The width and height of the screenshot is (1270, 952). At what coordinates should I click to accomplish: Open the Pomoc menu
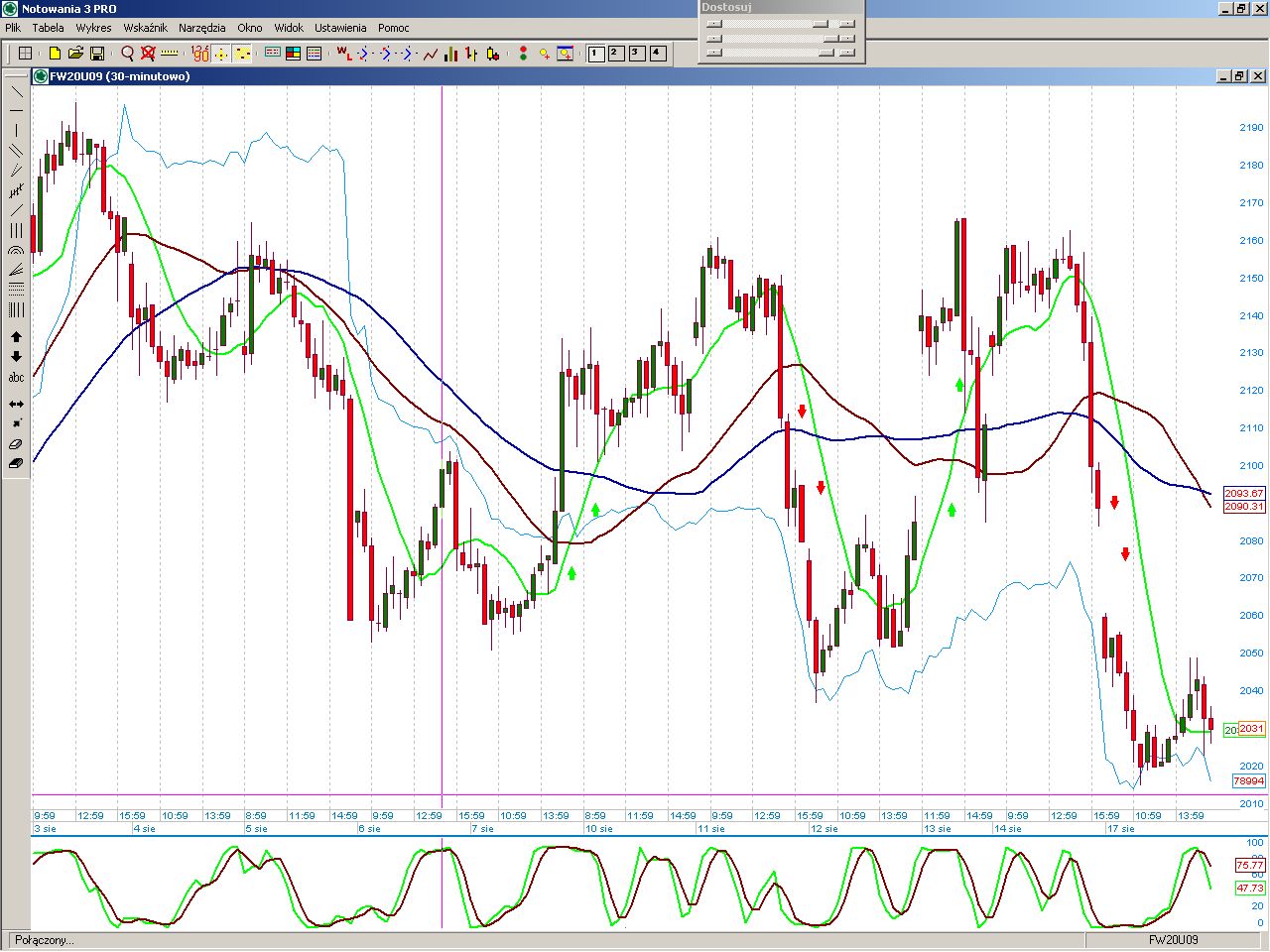coord(394,28)
